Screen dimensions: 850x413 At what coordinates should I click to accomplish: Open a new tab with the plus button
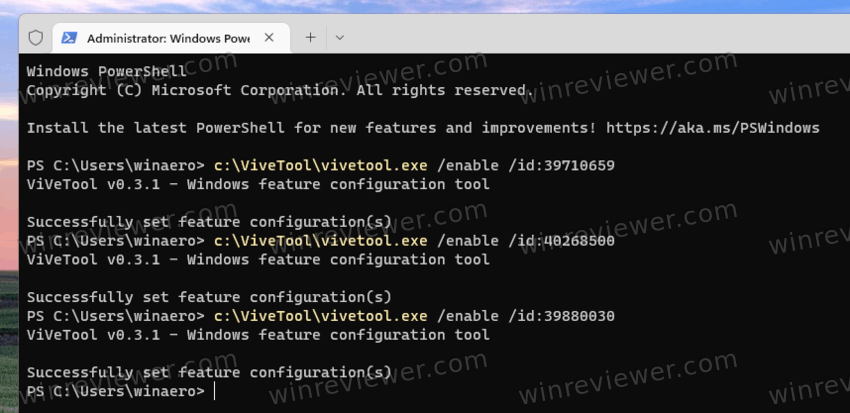click(x=310, y=37)
